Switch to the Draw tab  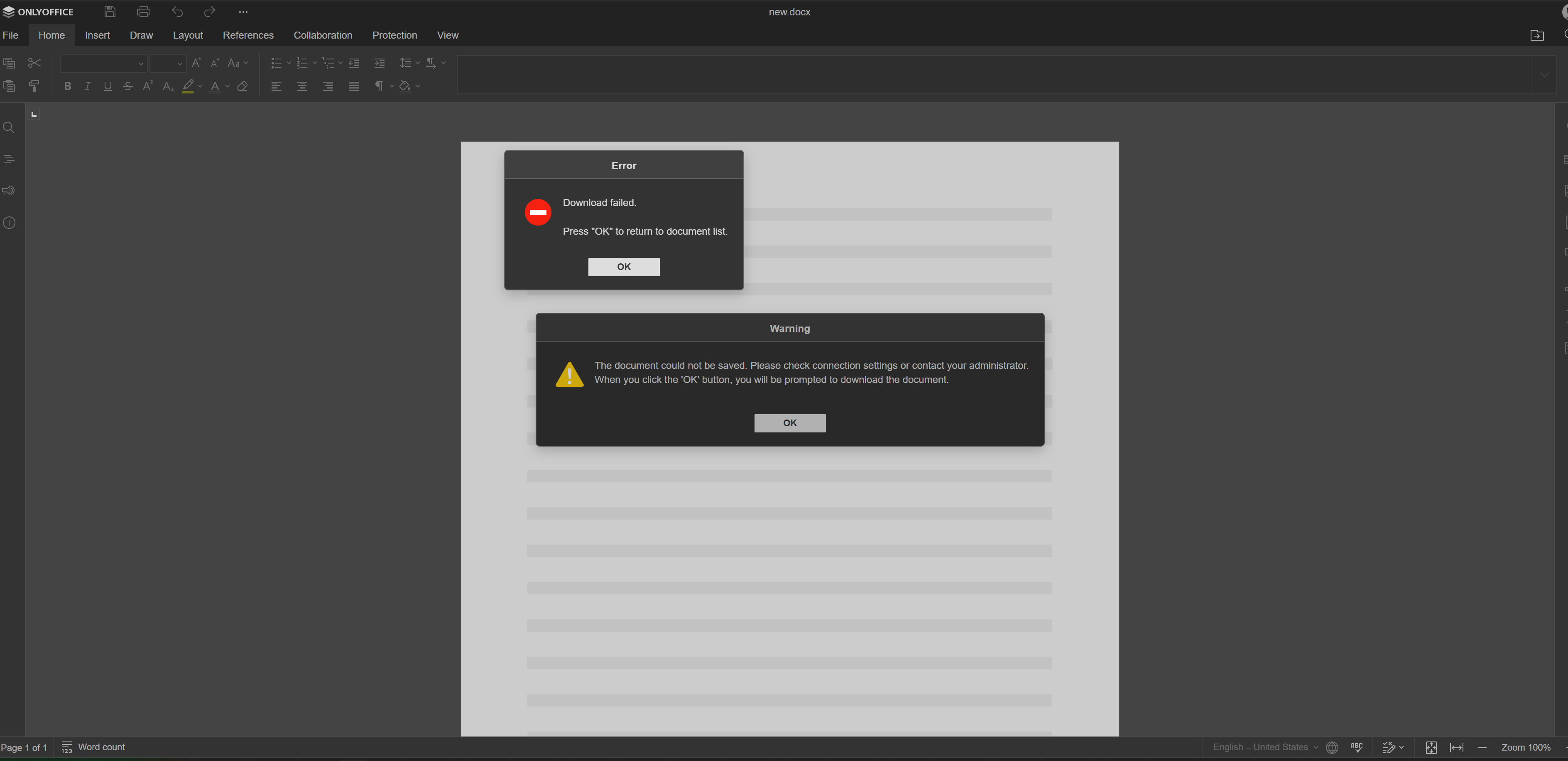pos(141,35)
